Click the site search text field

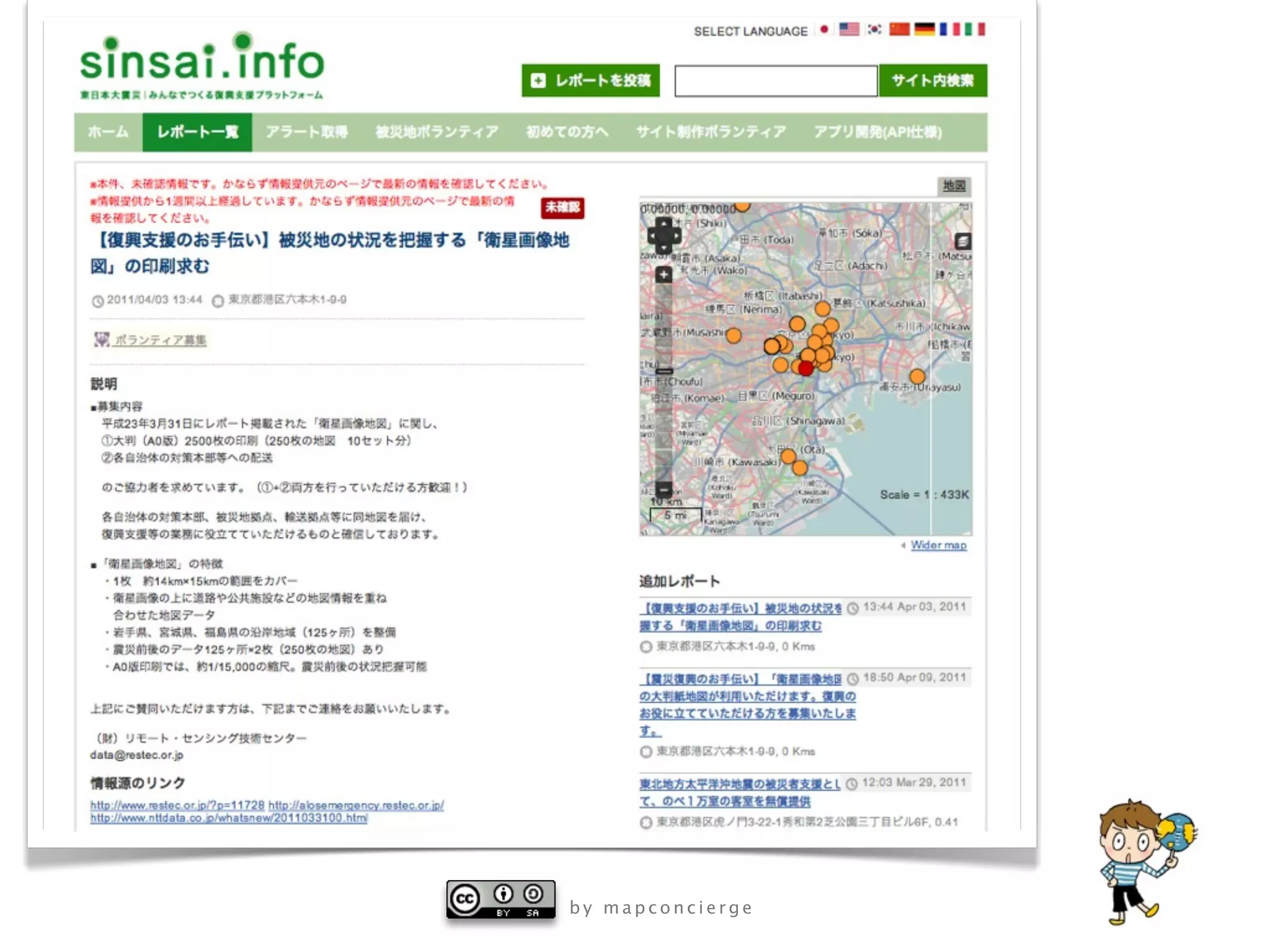[x=775, y=81]
